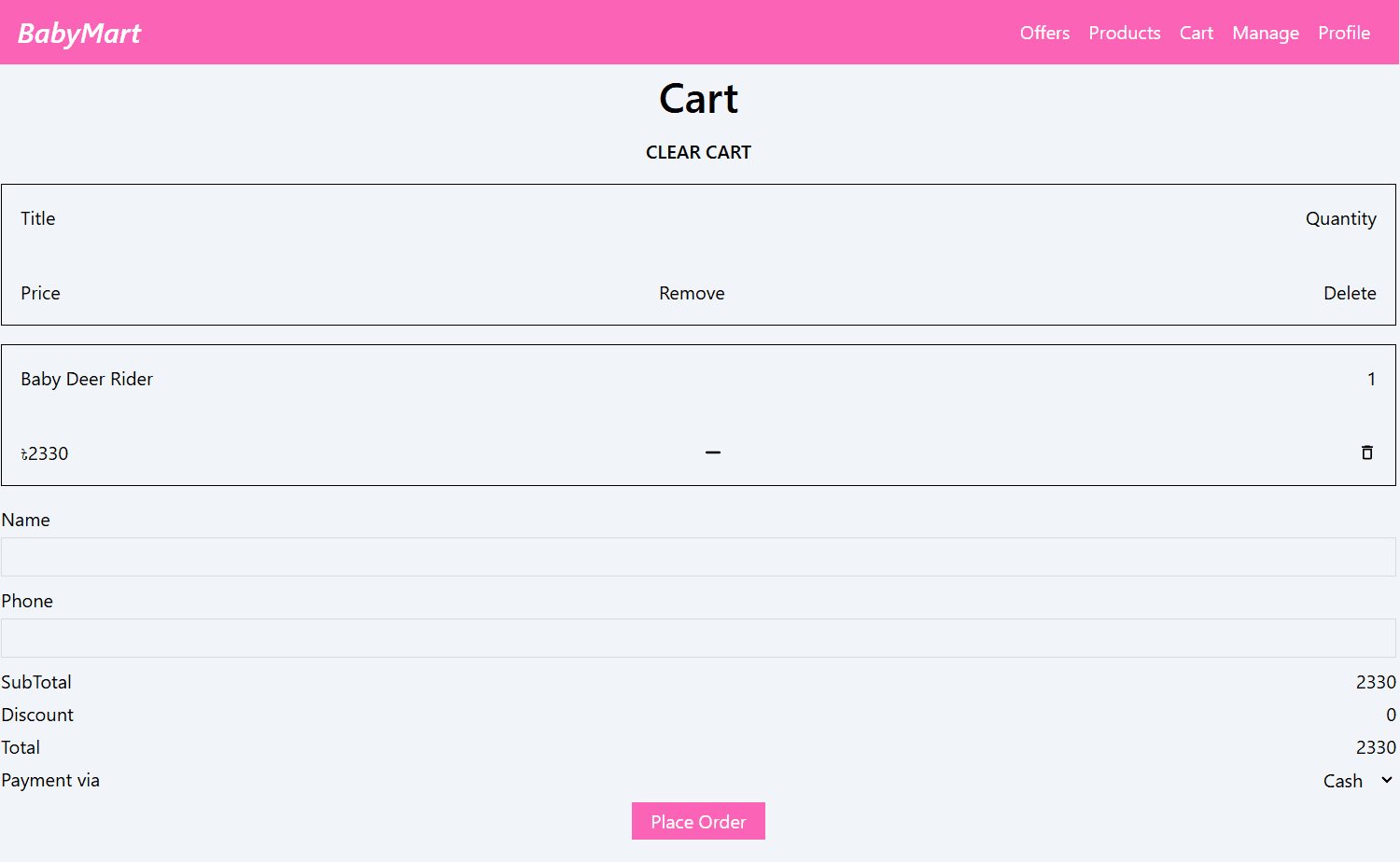Select the Baby Deer Rider item title
The width and height of the screenshot is (1400, 862).
(87, 379)
